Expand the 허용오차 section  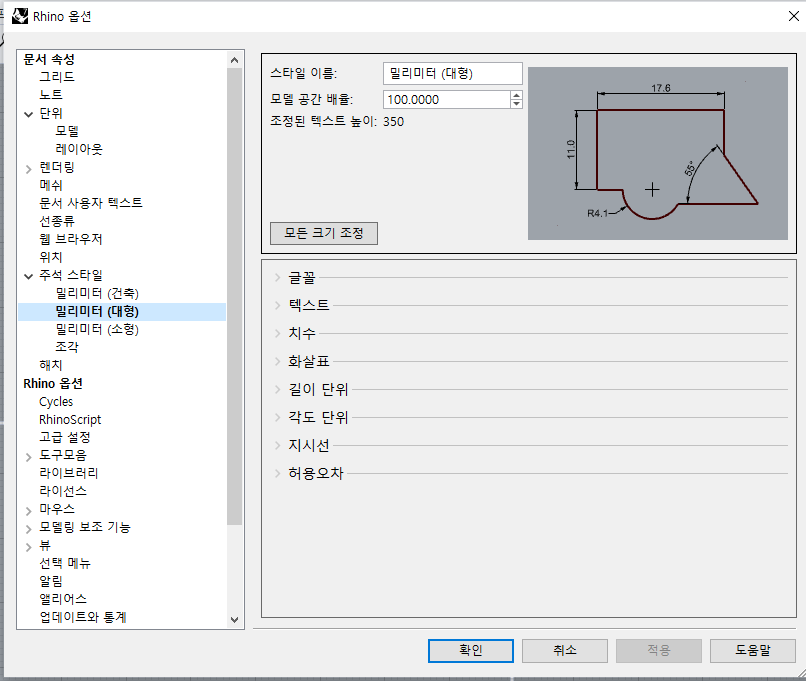[x=278, y=473]
